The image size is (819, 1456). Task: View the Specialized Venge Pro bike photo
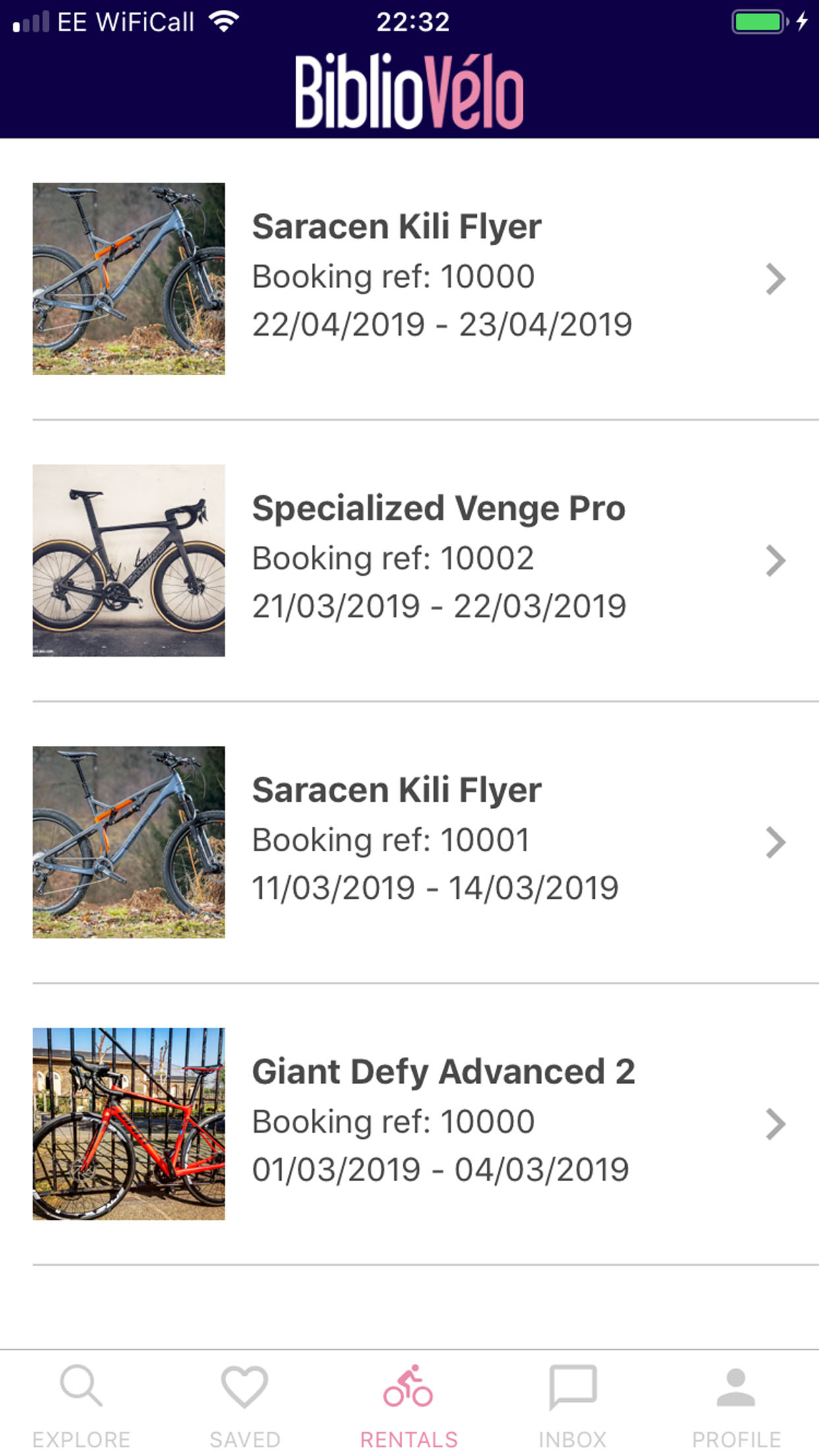coord(129,561)
